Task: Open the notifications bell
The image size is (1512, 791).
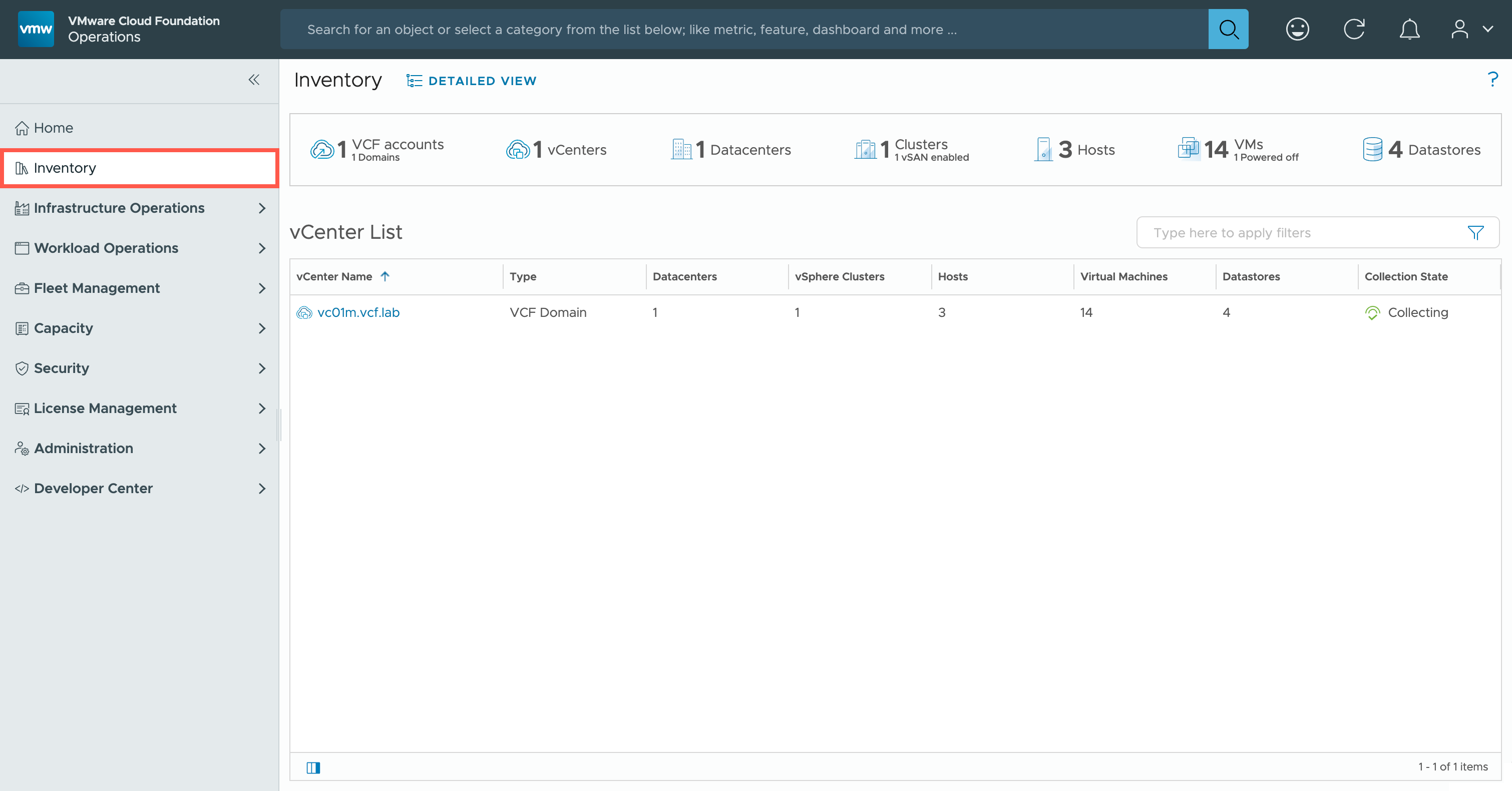Action: (x=1409, y=30)
